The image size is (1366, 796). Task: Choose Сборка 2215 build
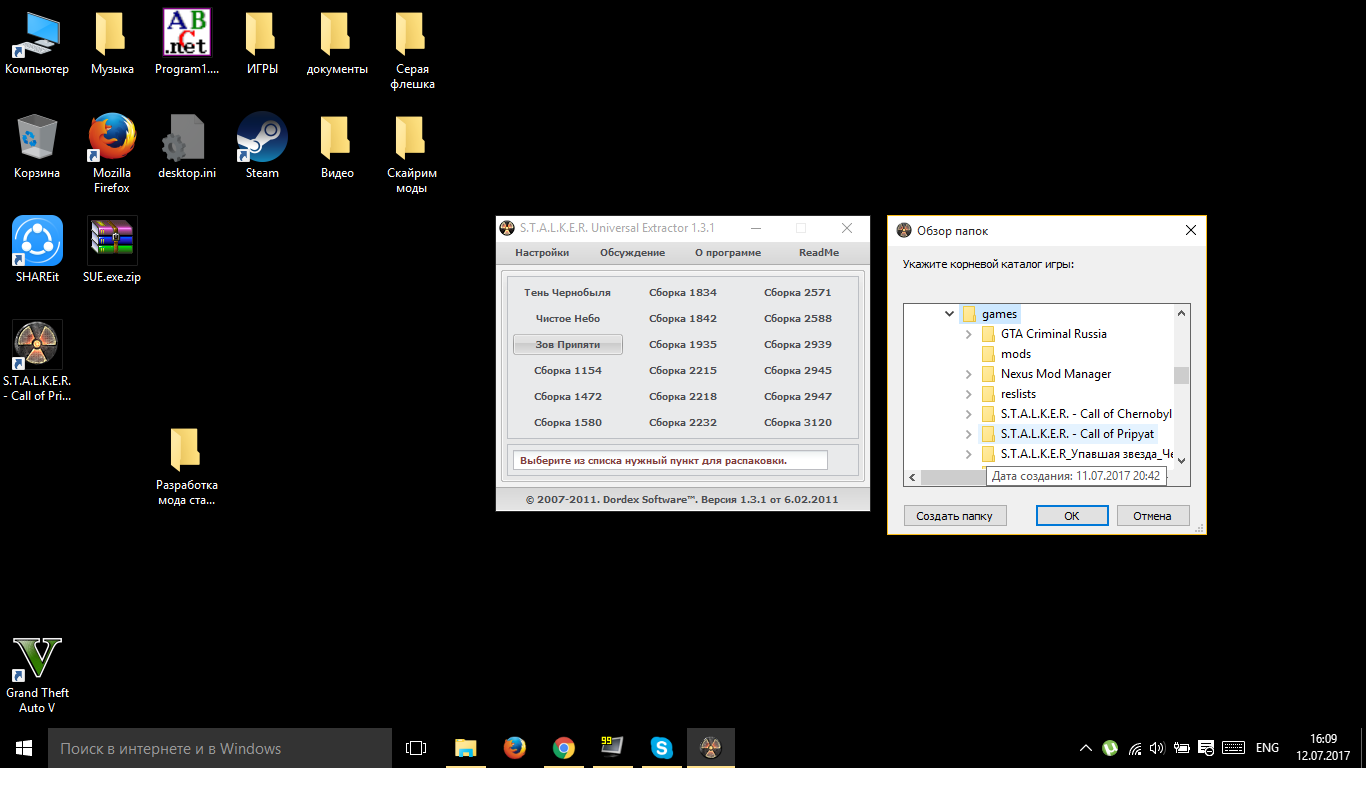pos(683,371)
